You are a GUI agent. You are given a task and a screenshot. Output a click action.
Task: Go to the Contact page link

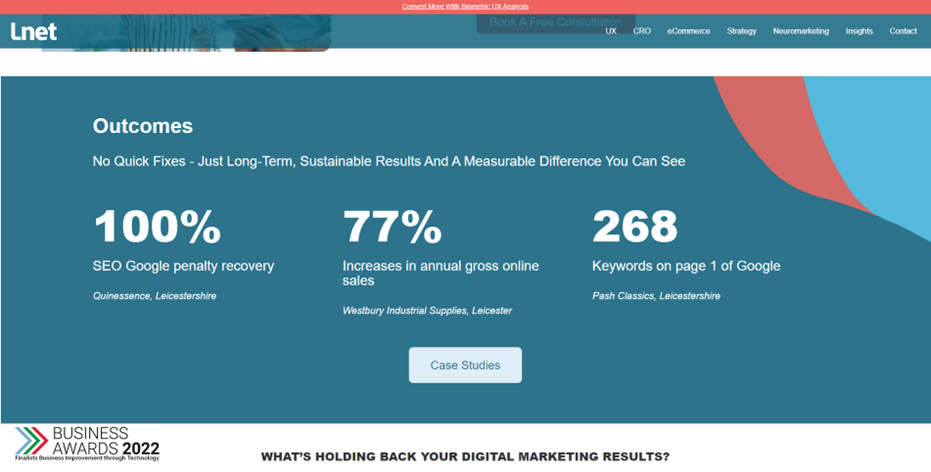click(x=903, y=31)
